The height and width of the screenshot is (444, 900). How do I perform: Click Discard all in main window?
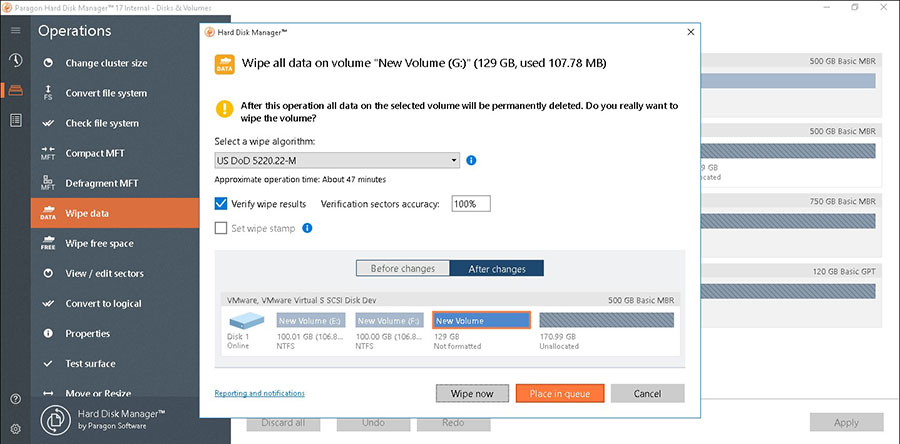[x=283, y=423]
